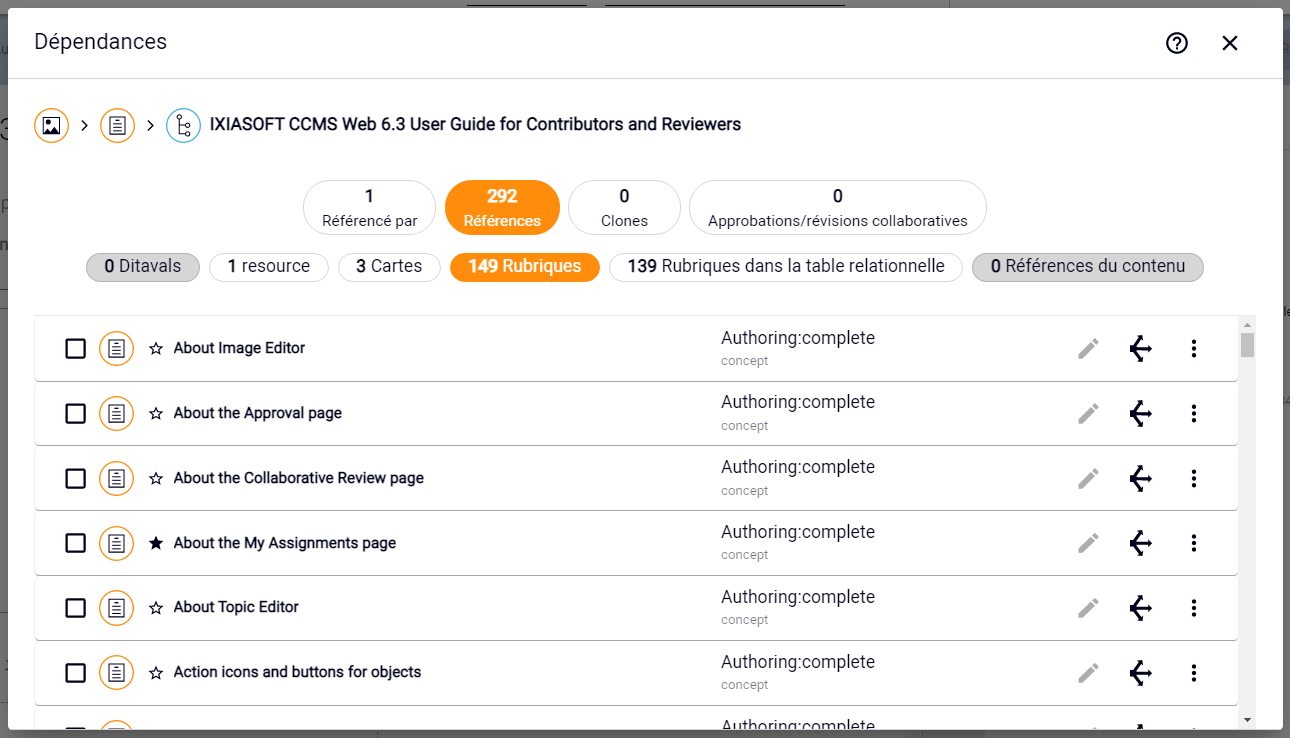Select IXIASOFT CCMS Web 6.3 User Guide breadcrumb

[x=475, y=125]
